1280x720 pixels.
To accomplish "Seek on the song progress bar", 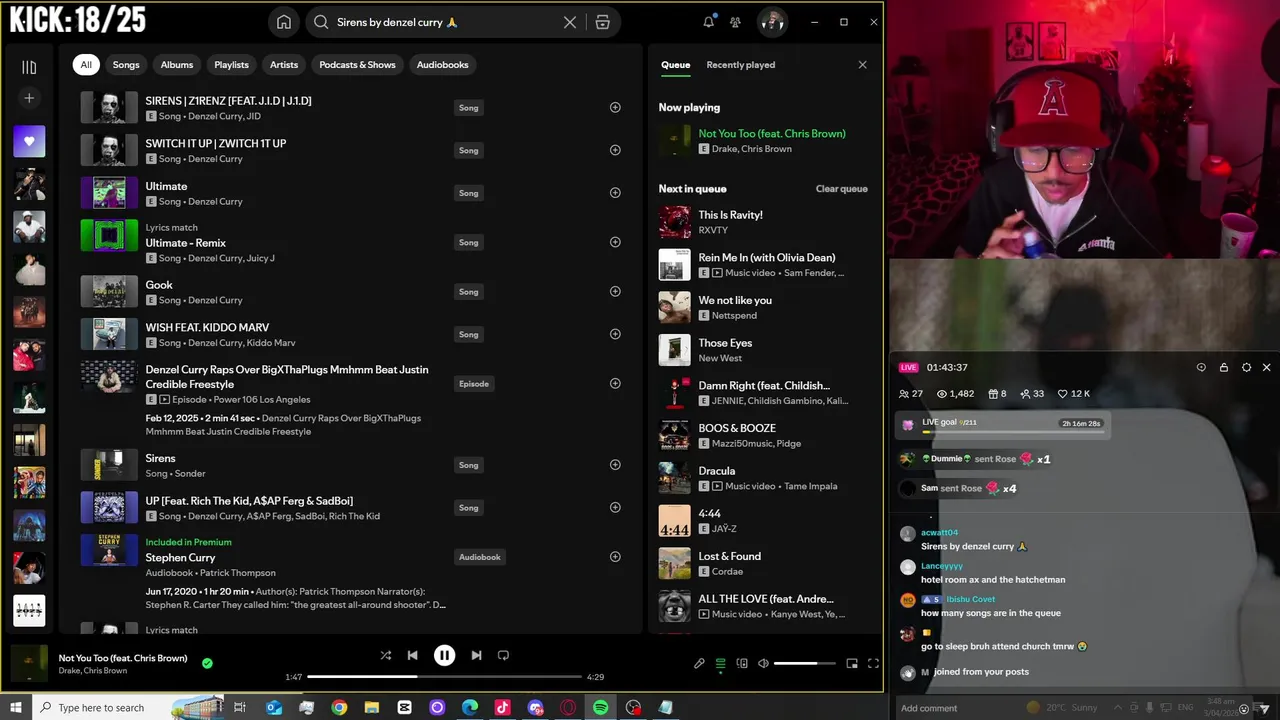I will [443, 677].
